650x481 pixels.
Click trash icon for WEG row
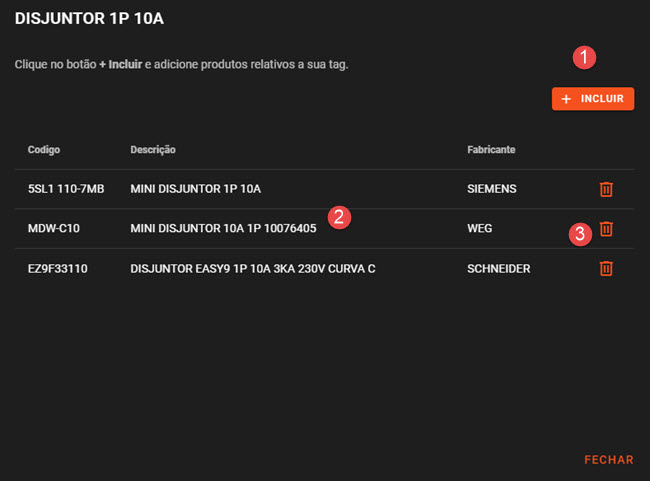(606, 229)
